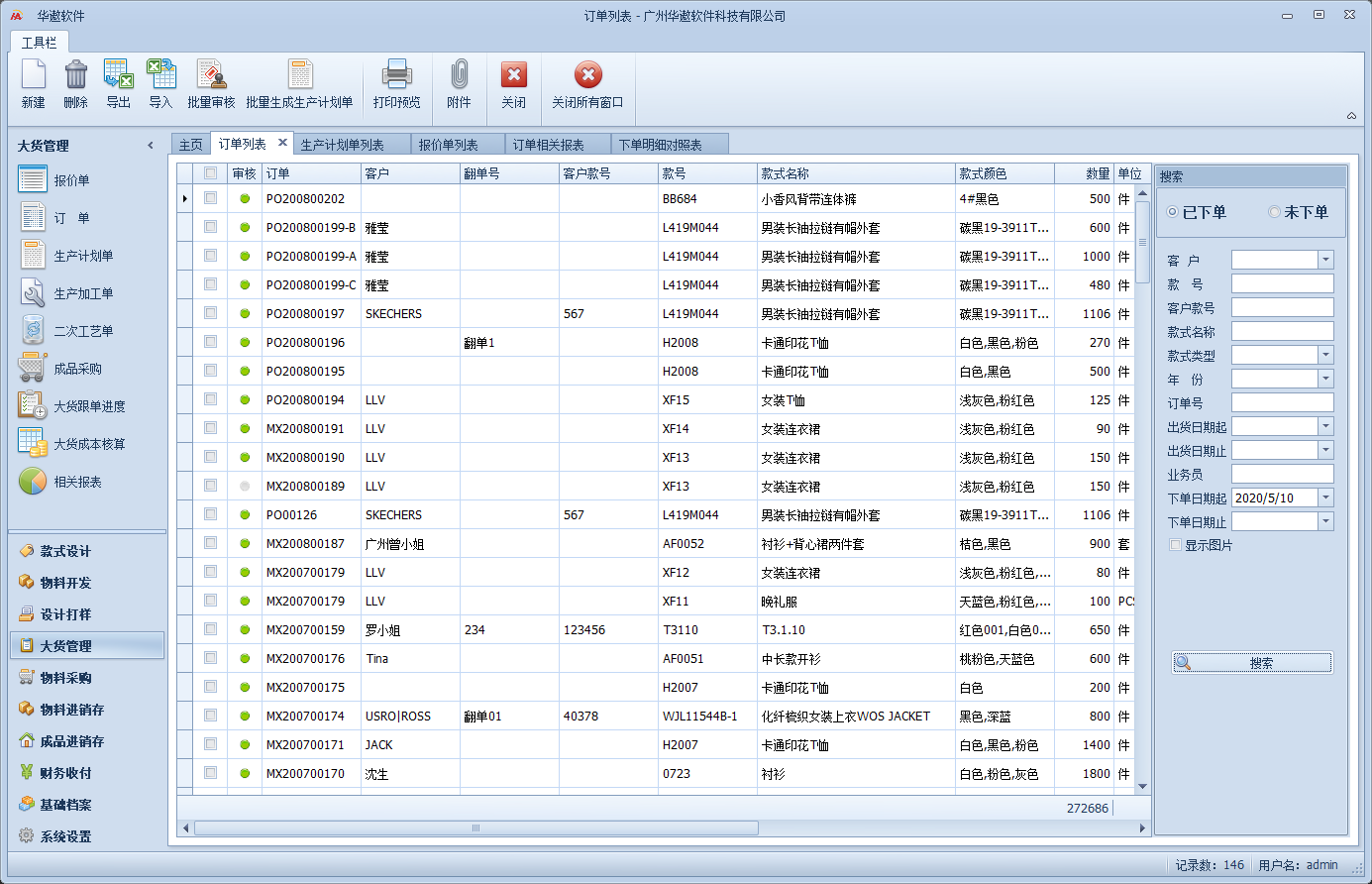Click the 导出 export icon

tap(119, 75)
